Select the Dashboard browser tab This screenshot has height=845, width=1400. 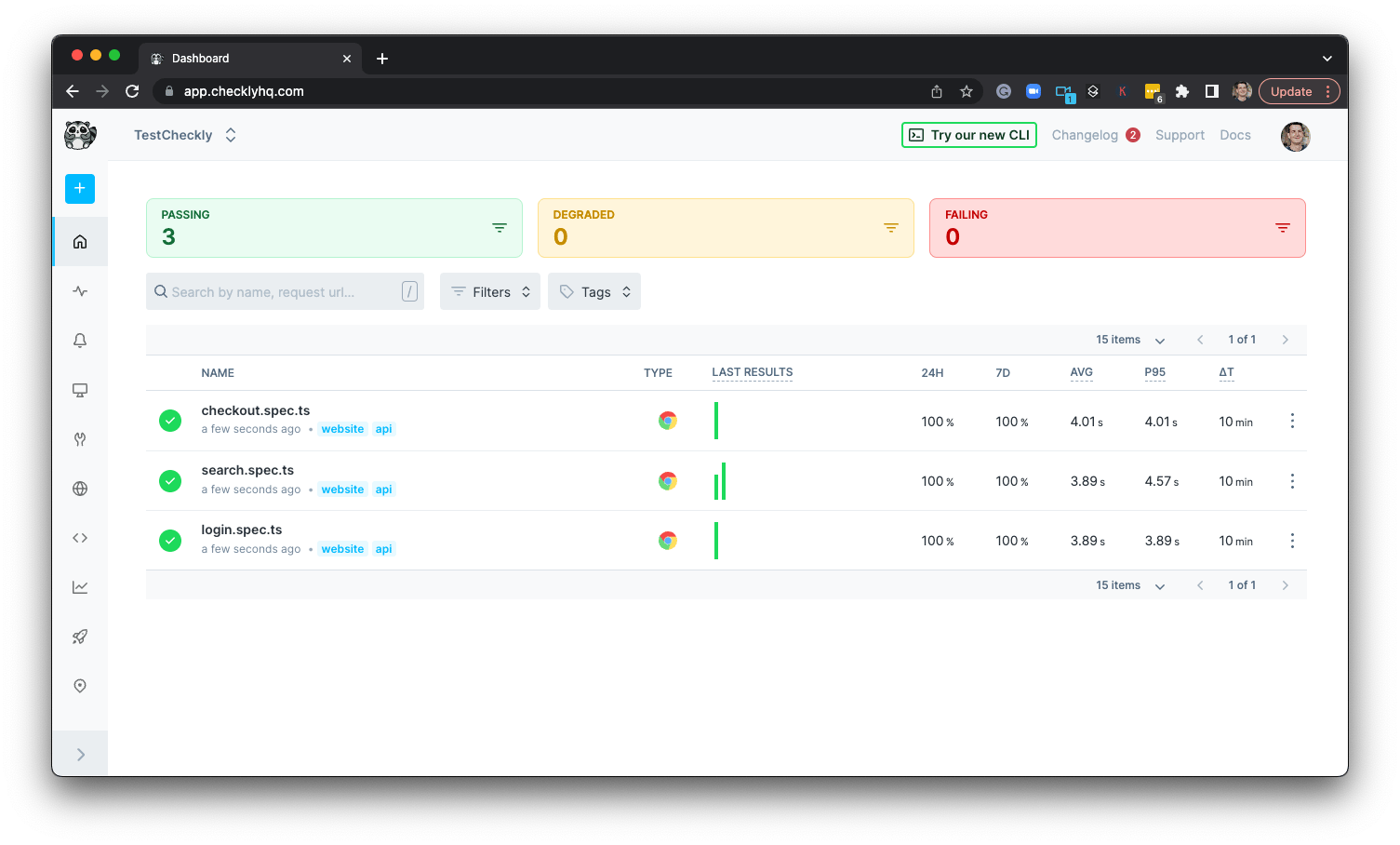tap(251, 58)
